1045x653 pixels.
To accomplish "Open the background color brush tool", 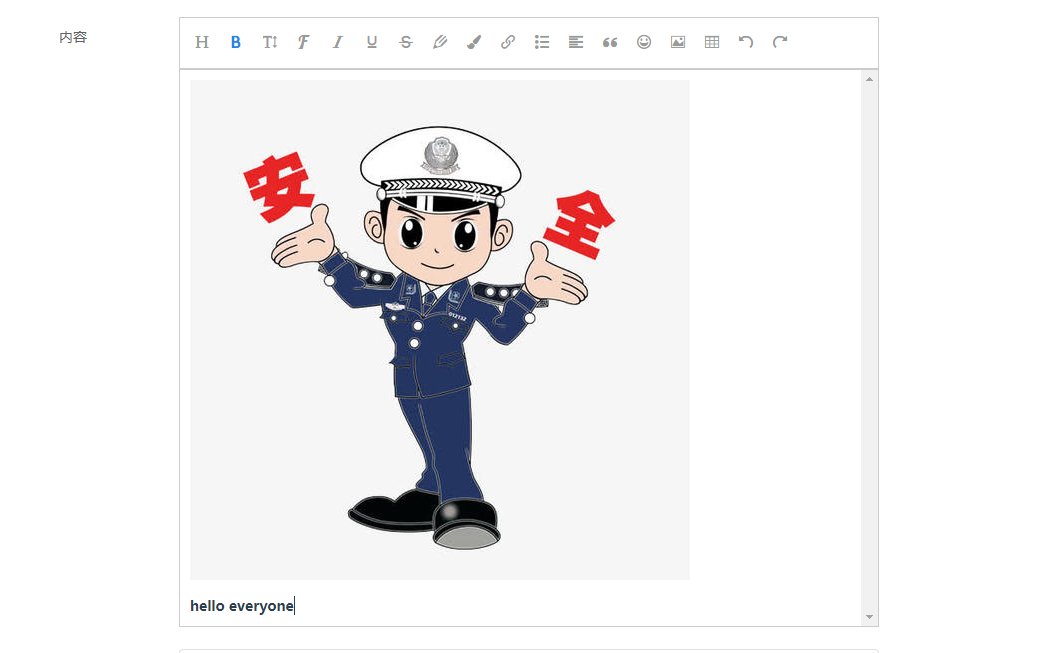I will (x=474, y=43).
